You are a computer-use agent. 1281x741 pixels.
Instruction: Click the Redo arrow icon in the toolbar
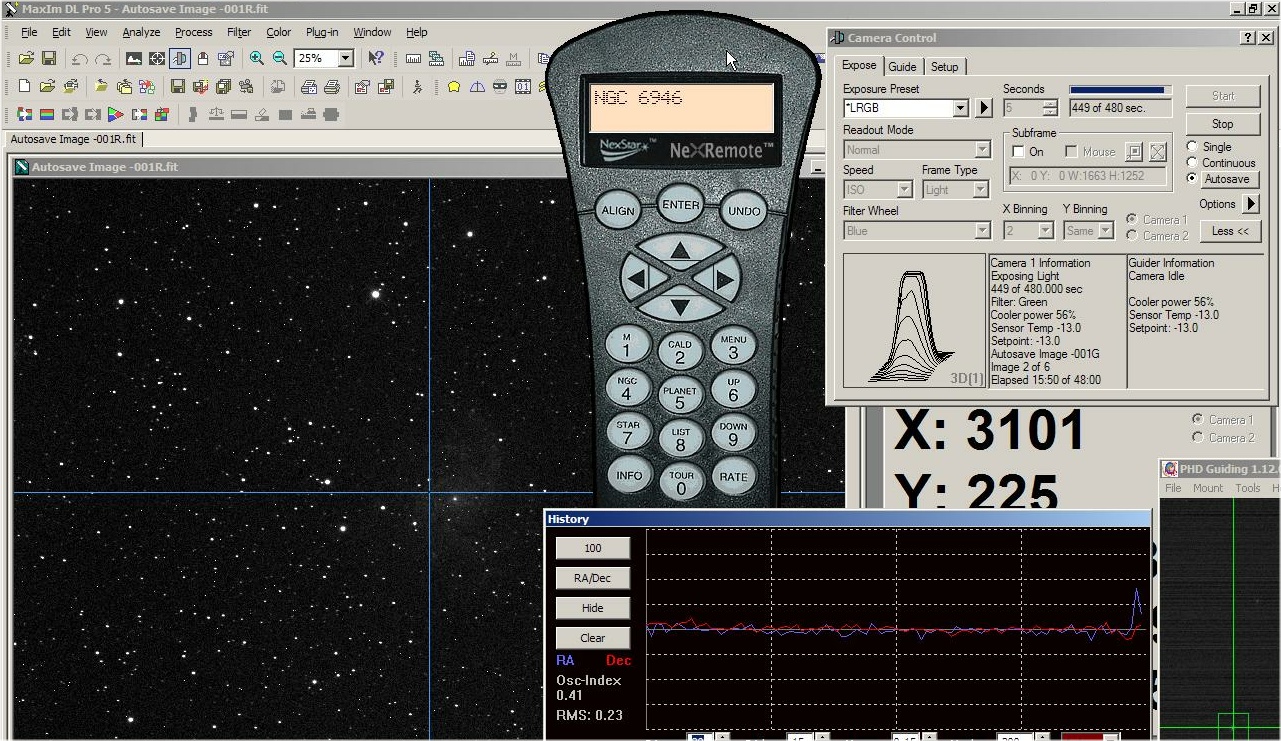102,59
